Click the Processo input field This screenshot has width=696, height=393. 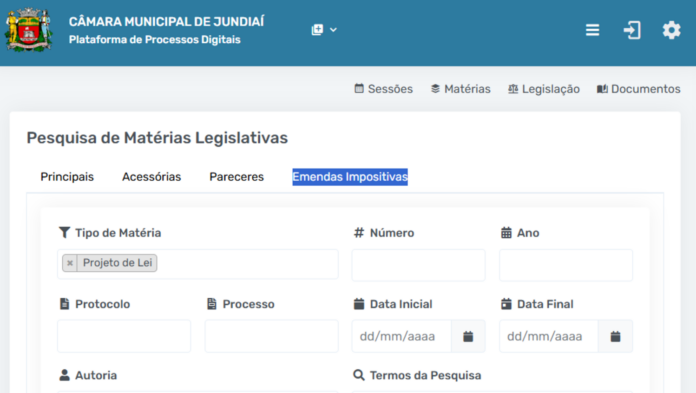[x=271, y=336]
